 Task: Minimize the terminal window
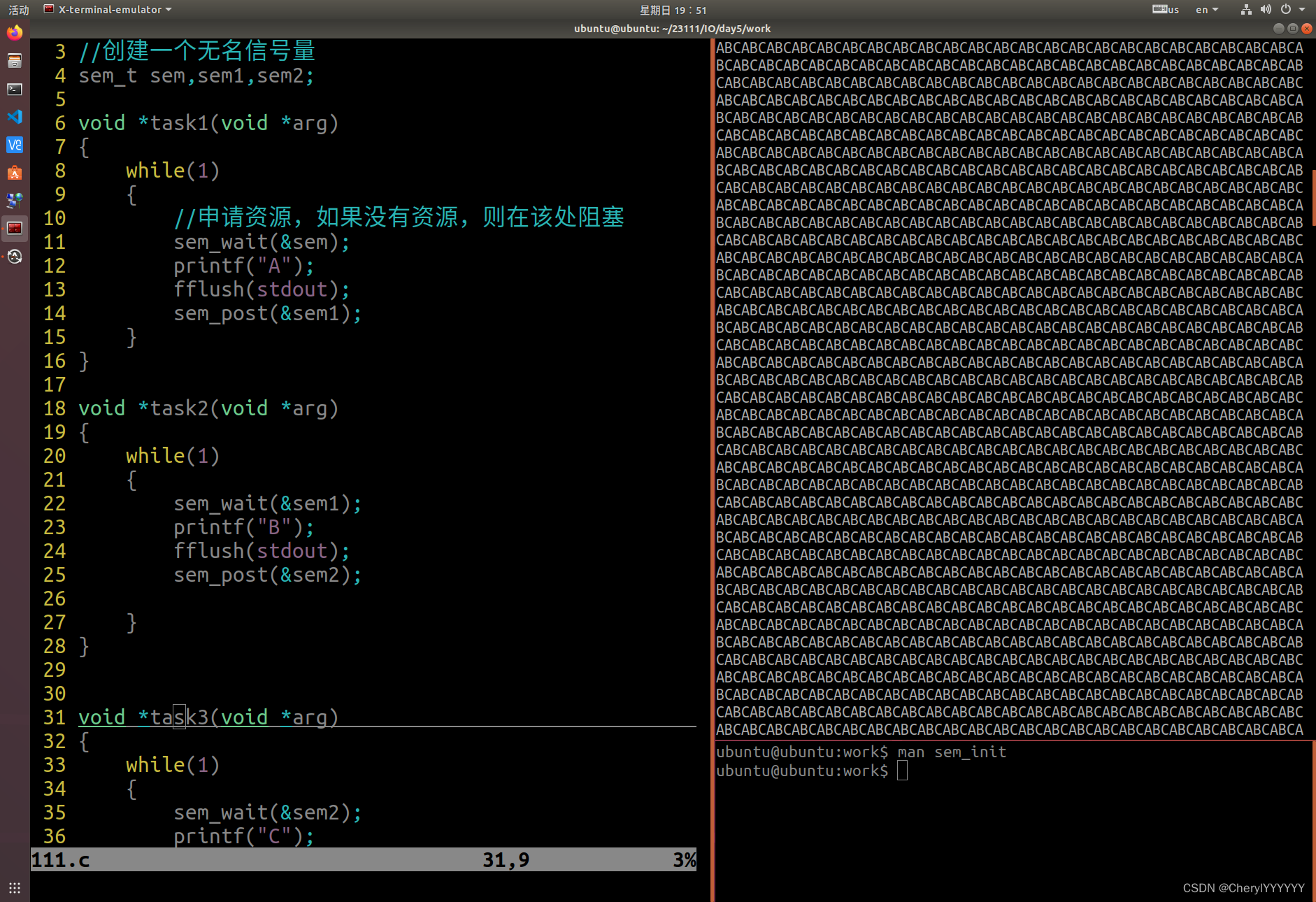click(x=1278, y=29)
